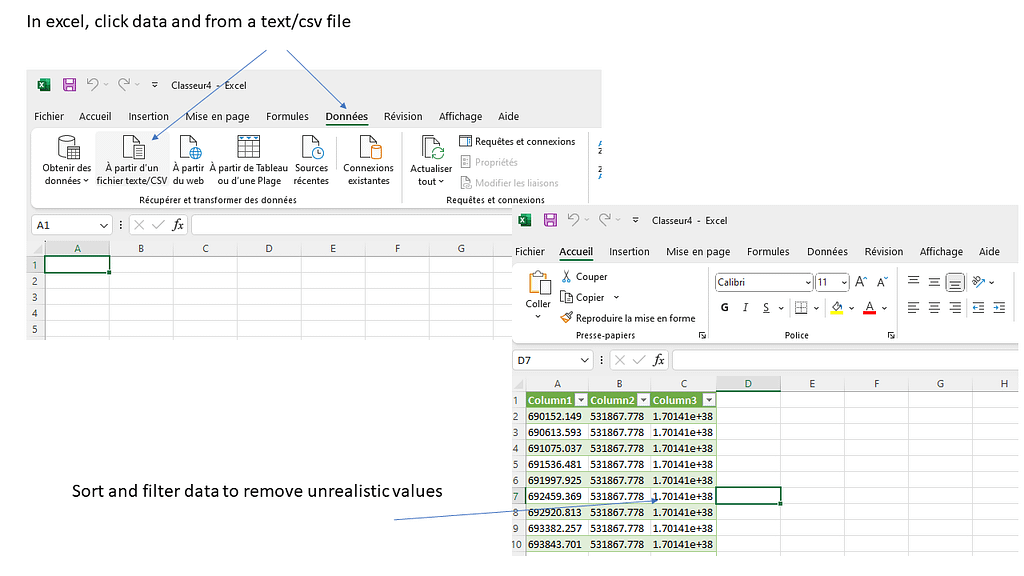Toggle bold (G) formatting
This screenshot has width=1024, height=576.
pos(723,308)
